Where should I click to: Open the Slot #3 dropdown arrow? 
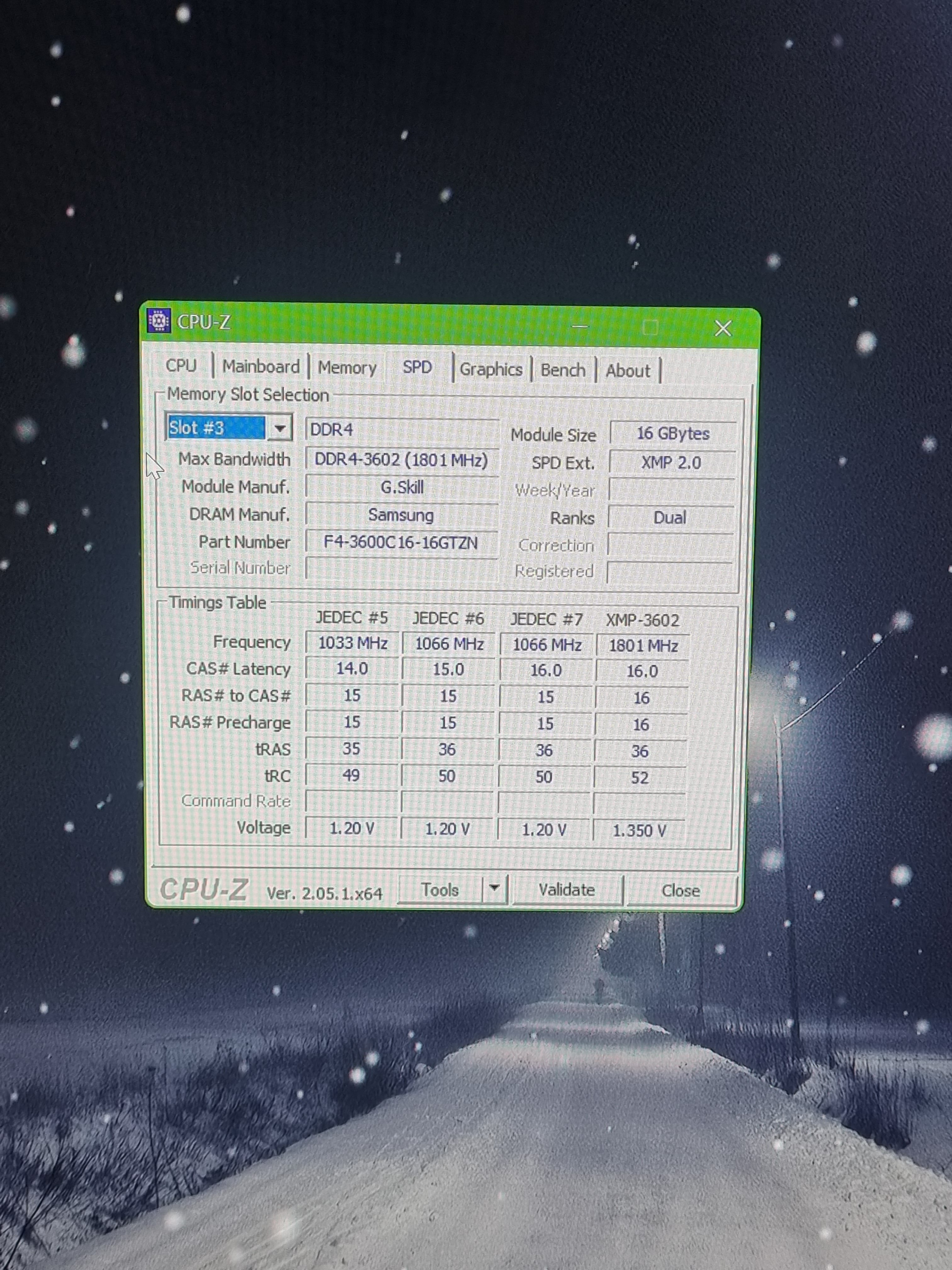click(280, 428)
